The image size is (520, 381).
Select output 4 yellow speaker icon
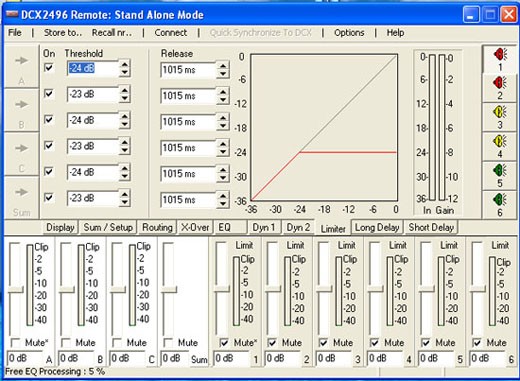click(x=499, y=141)
